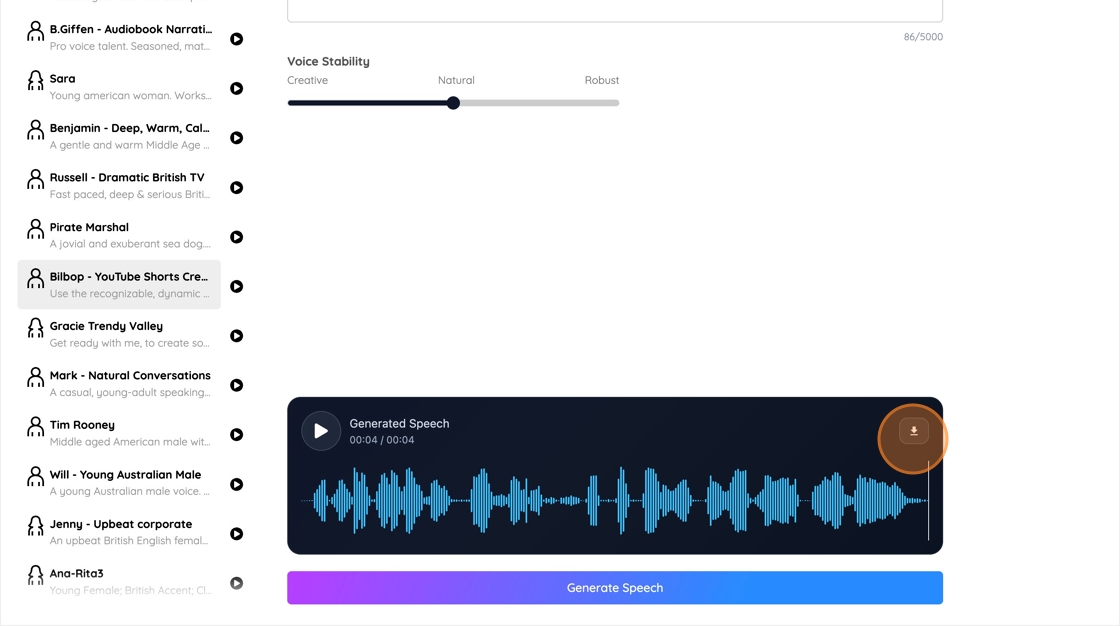Play Jenny Upbeat corporate voice preview
This screenshot has height=626, width=1120.
[236, 534]
